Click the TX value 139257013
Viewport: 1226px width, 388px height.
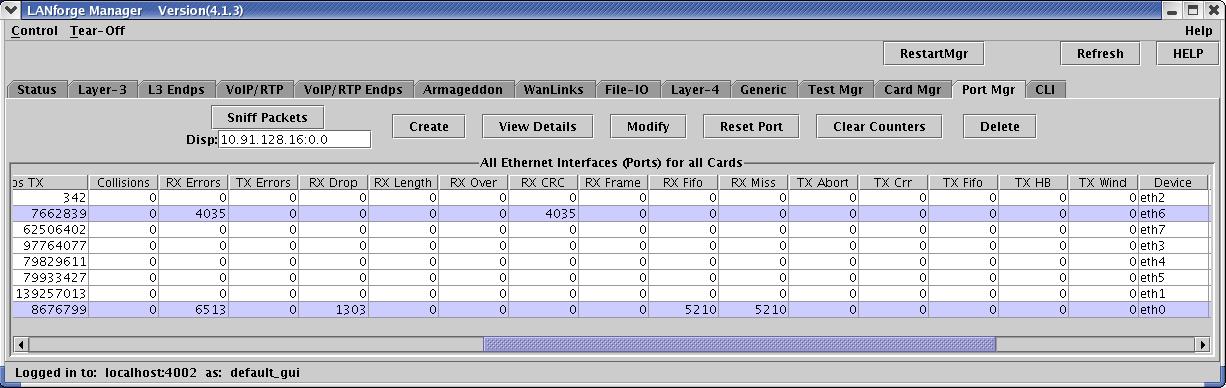pos(50,294)
